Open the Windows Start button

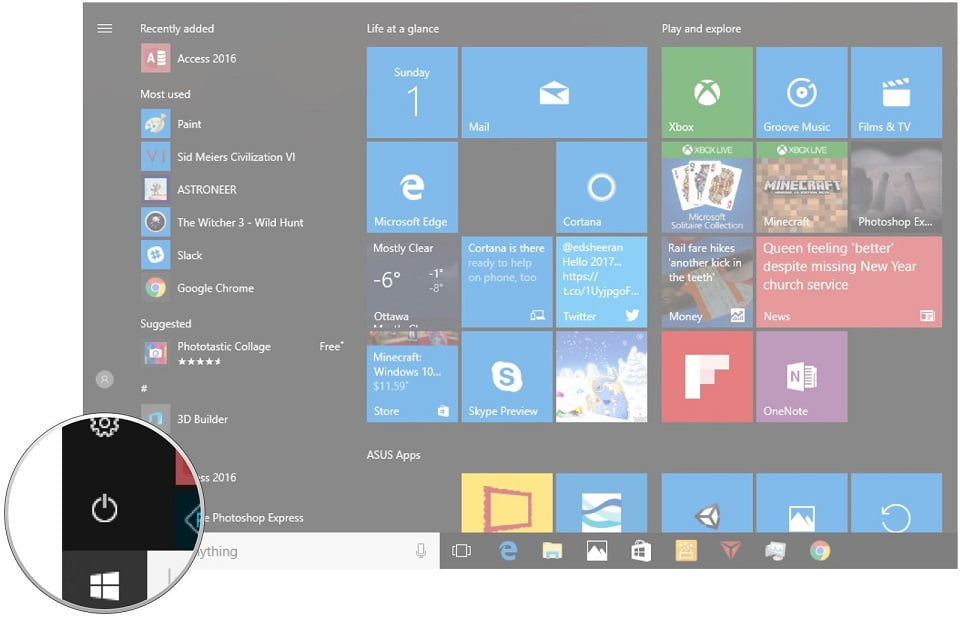[104, 587]
